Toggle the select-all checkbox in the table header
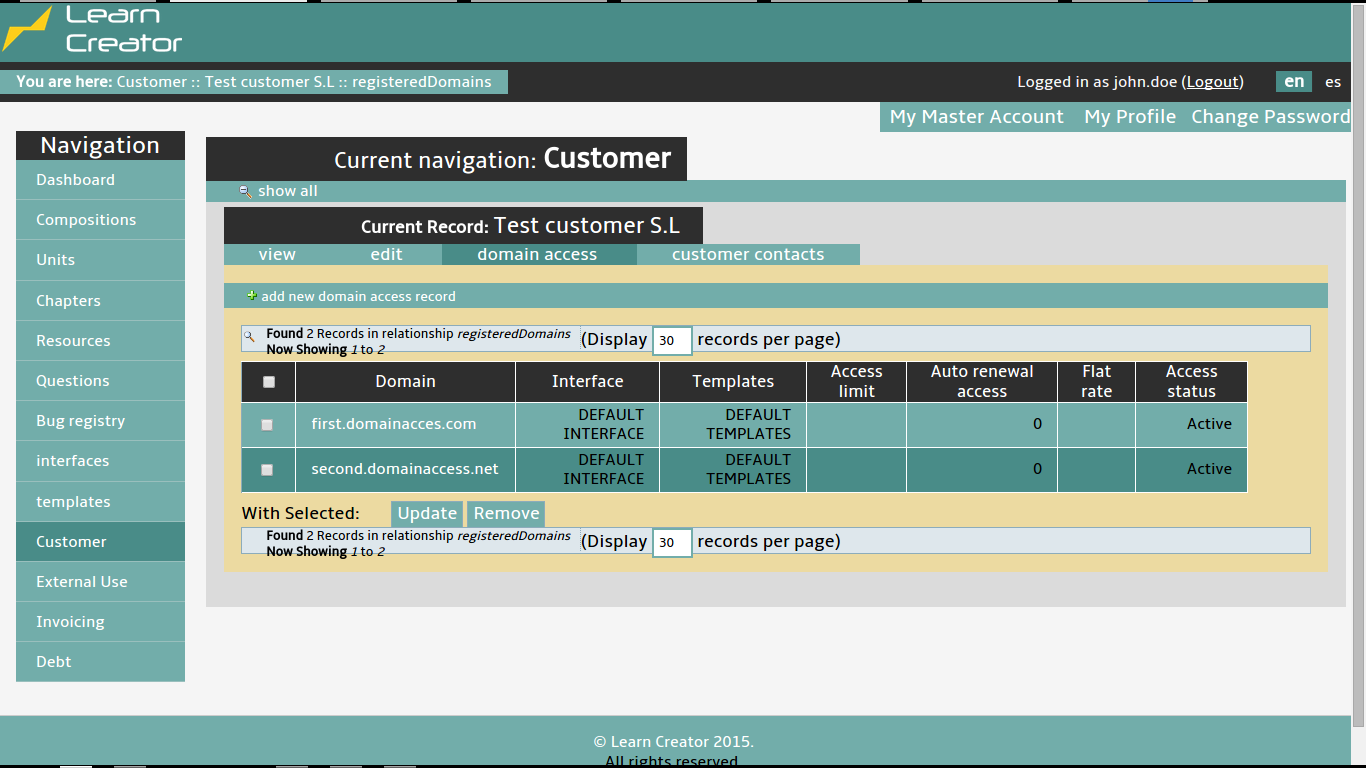The image size is (1366, 768). coord(268,382)
